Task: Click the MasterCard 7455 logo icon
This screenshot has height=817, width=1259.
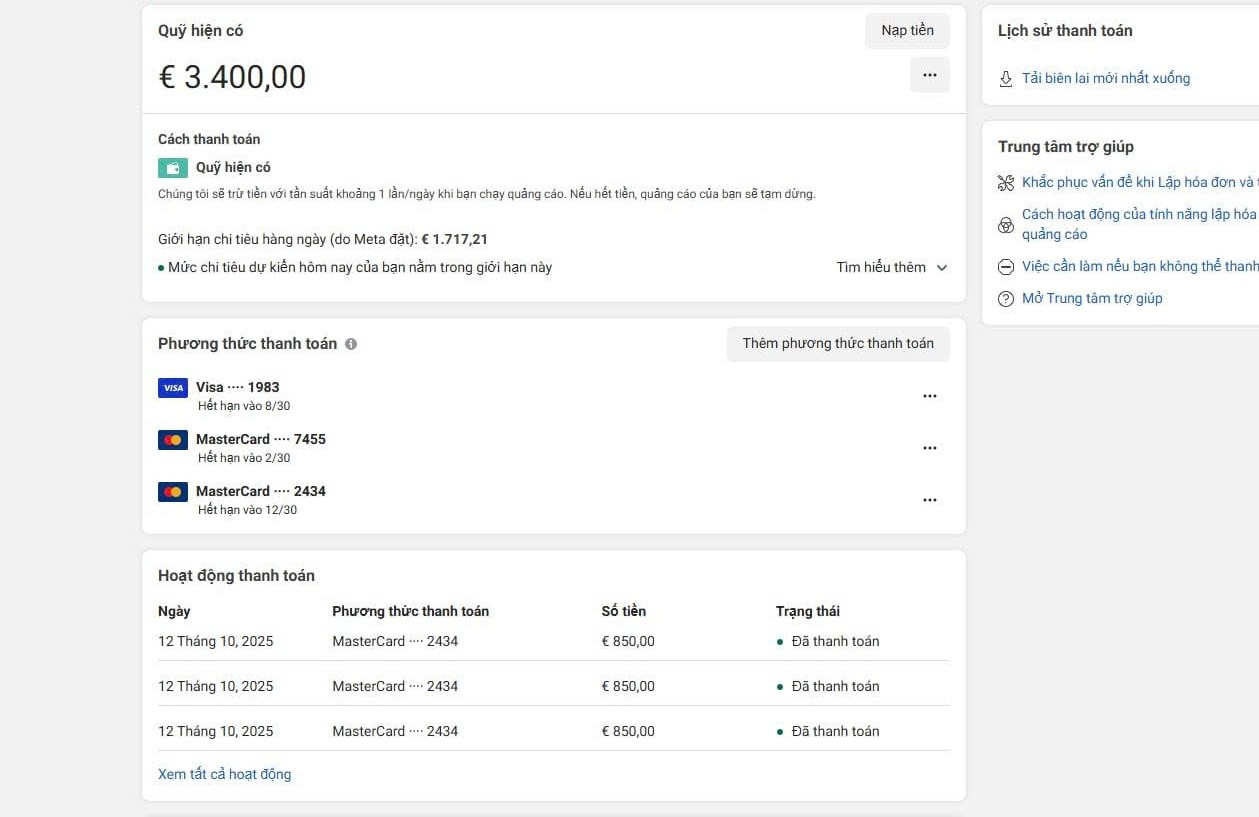Action: click(x=173, y=440)
